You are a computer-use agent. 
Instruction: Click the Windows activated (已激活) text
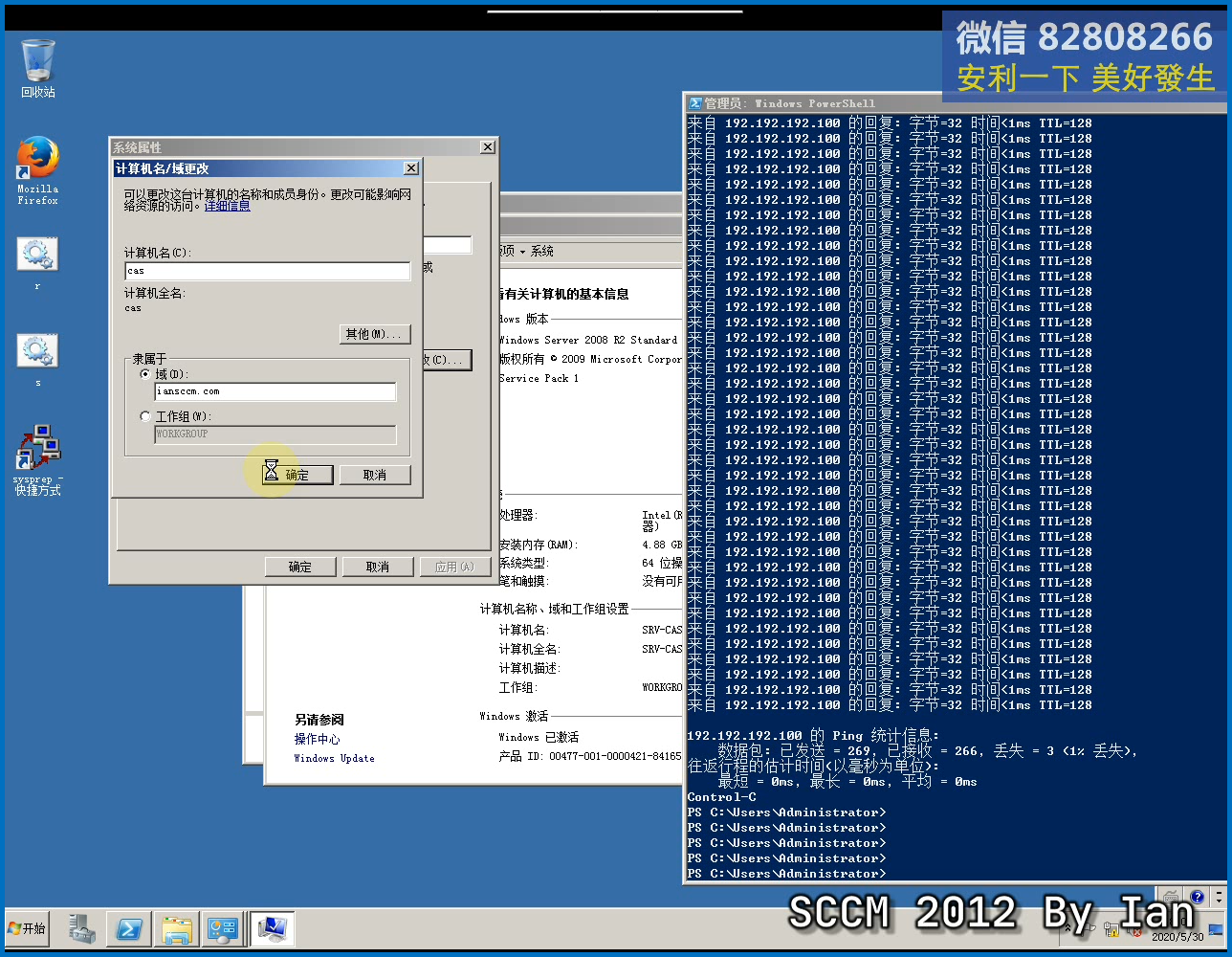coord(539,737)
